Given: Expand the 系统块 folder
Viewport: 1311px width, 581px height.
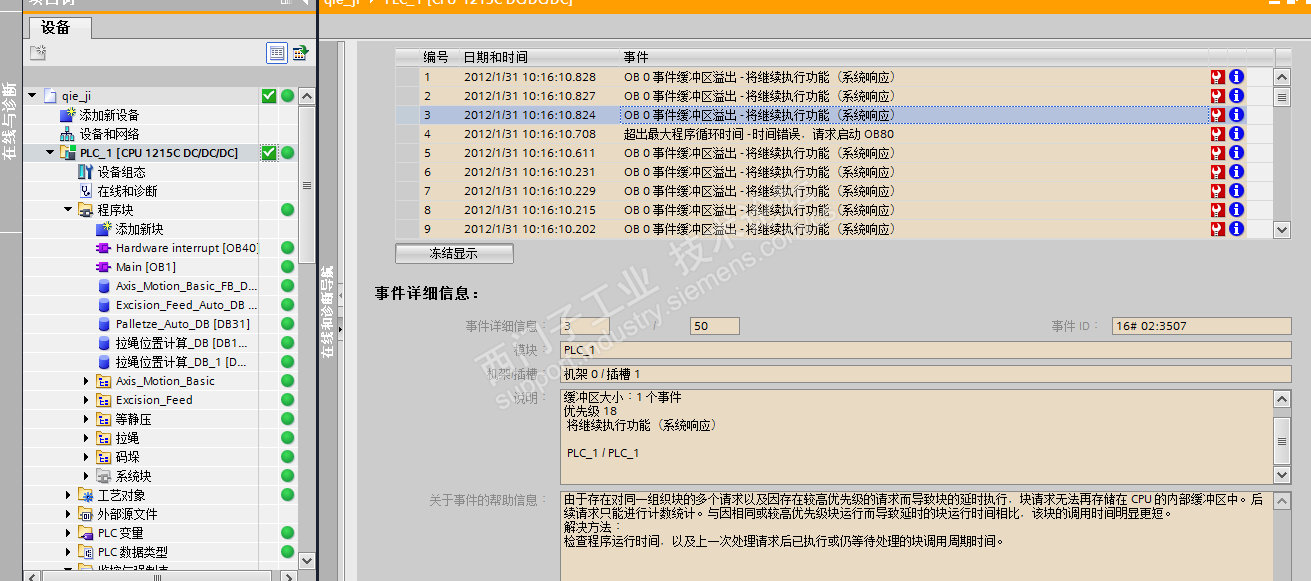Looking at the screenshot, I should tap(86, 476).
